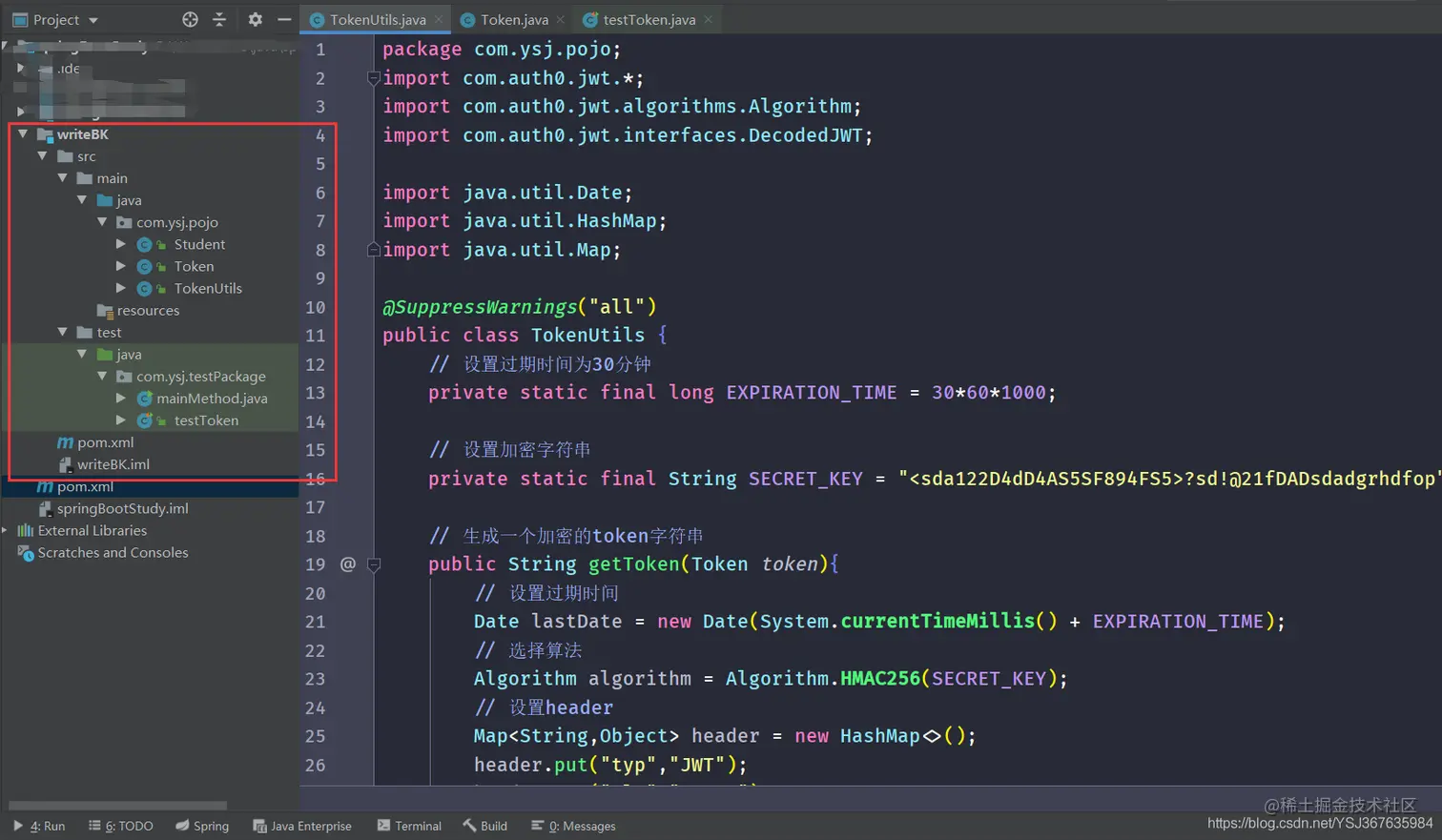Open Project panel settings gear

point(255,19)
